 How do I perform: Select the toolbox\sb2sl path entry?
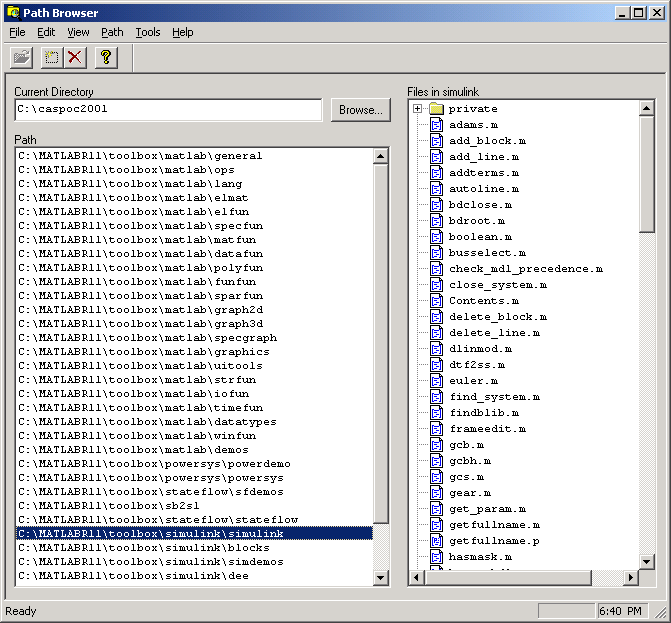pos(194,506)
